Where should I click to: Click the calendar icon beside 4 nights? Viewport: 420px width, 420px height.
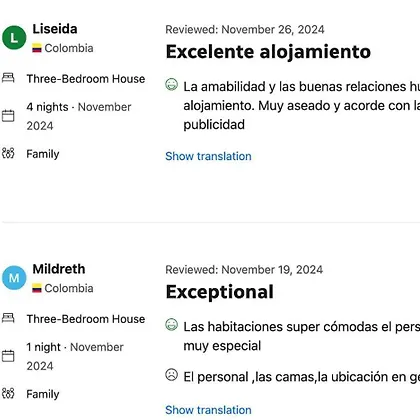[x=8, y=116]
